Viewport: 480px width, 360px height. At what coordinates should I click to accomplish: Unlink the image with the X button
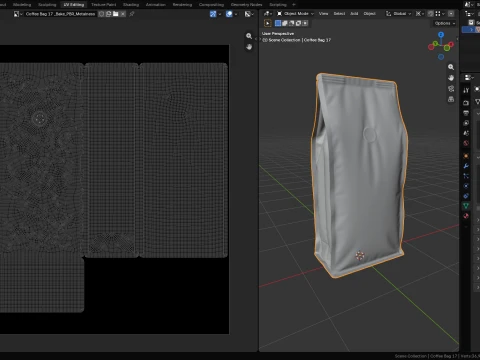[x=123, y=14]
